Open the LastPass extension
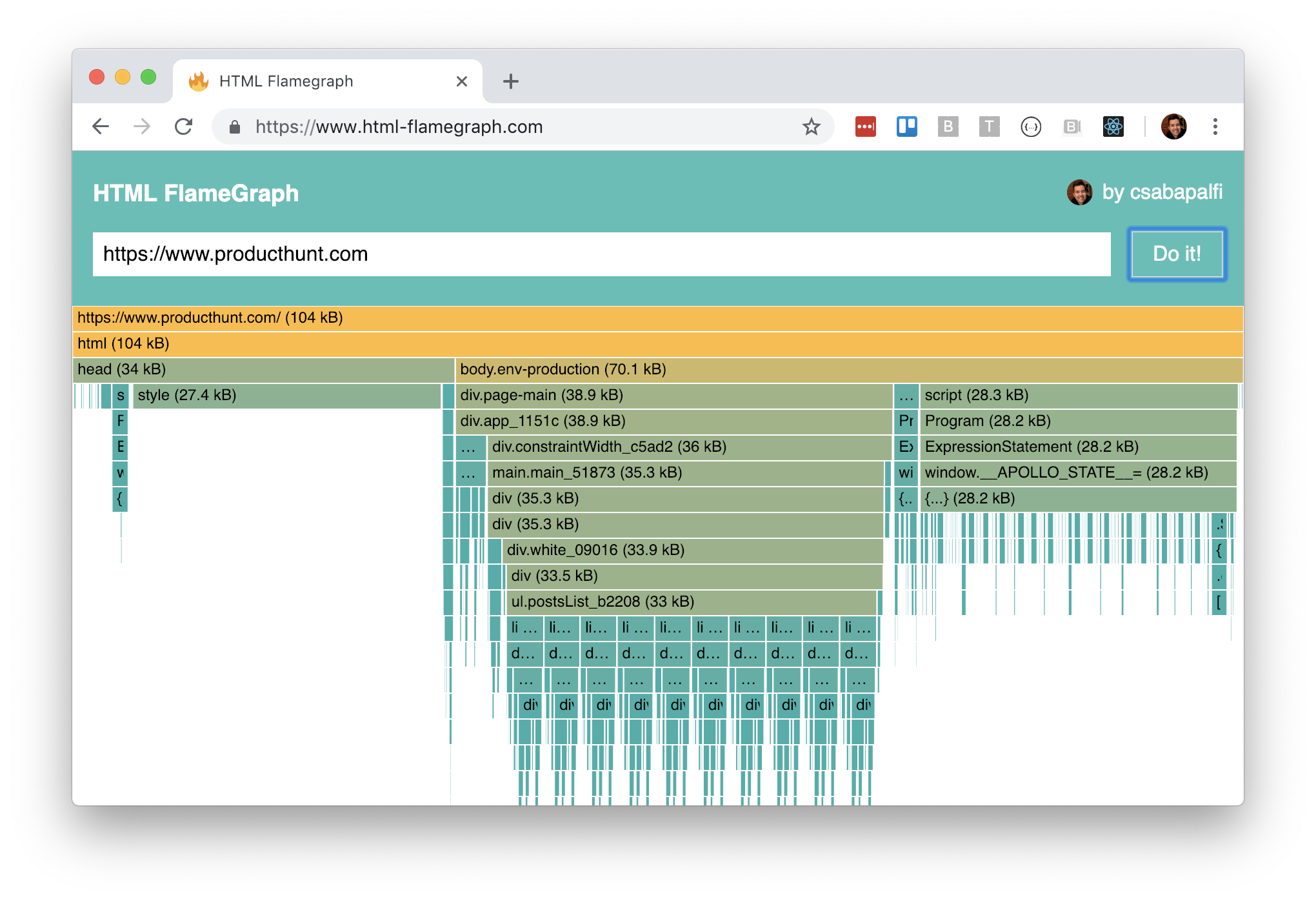 [866, 127]
